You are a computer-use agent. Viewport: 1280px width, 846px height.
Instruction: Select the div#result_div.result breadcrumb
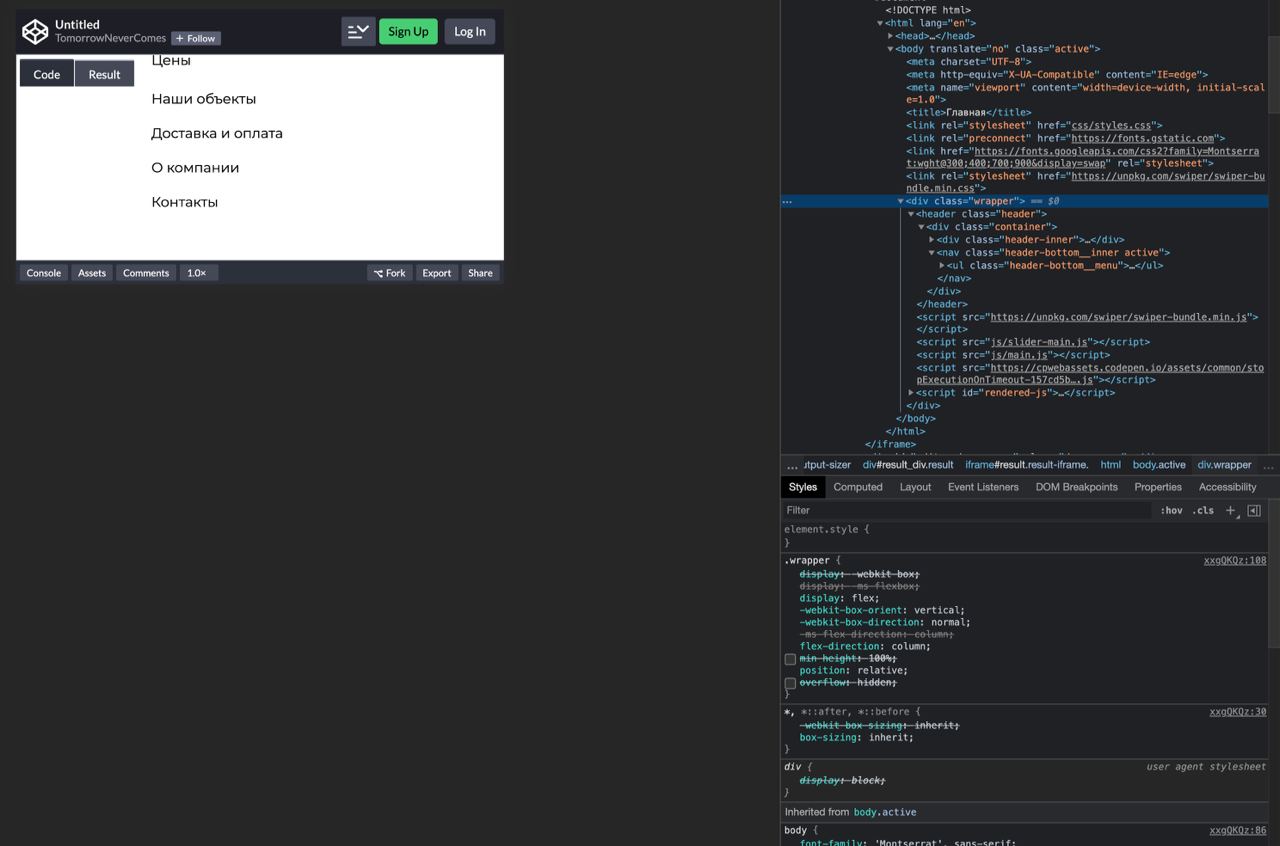click(x=908, y=465)
